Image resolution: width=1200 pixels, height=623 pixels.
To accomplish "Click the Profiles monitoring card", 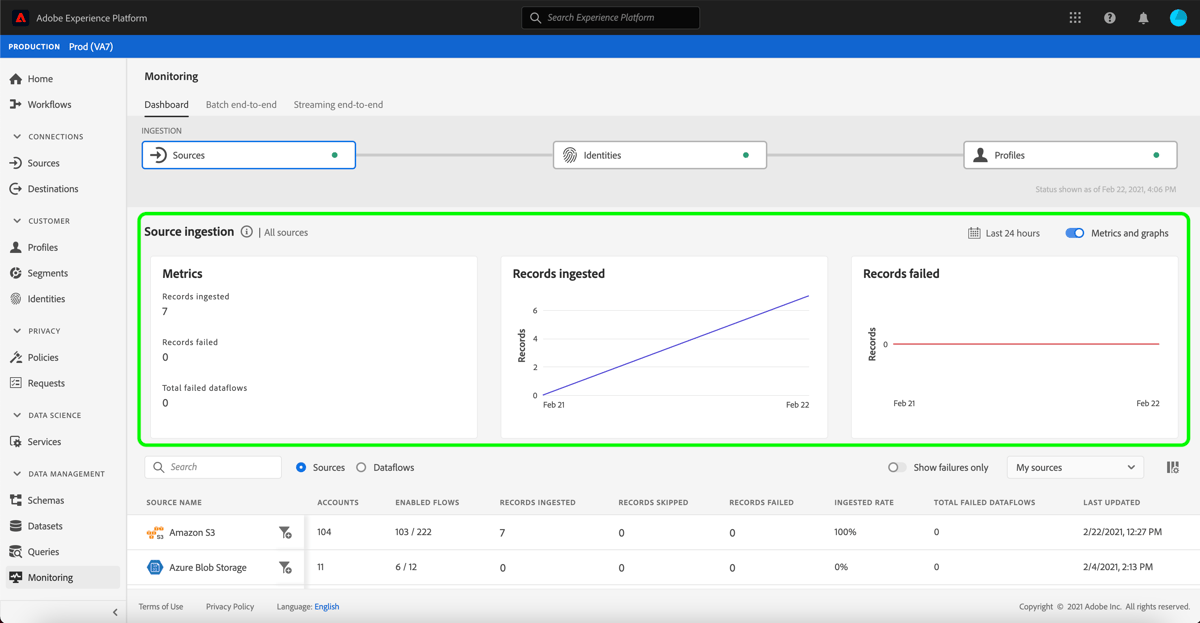I will 1069,155.
